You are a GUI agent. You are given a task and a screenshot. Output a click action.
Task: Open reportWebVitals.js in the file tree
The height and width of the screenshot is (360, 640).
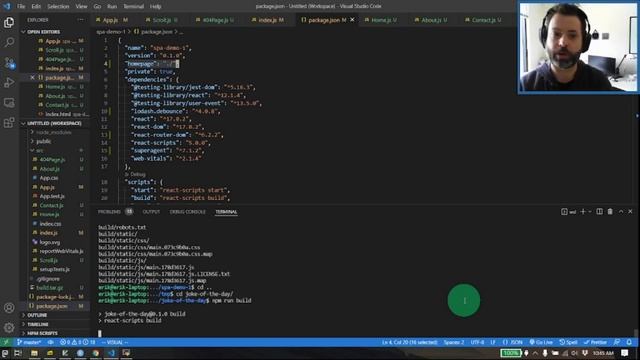(61, 251)
